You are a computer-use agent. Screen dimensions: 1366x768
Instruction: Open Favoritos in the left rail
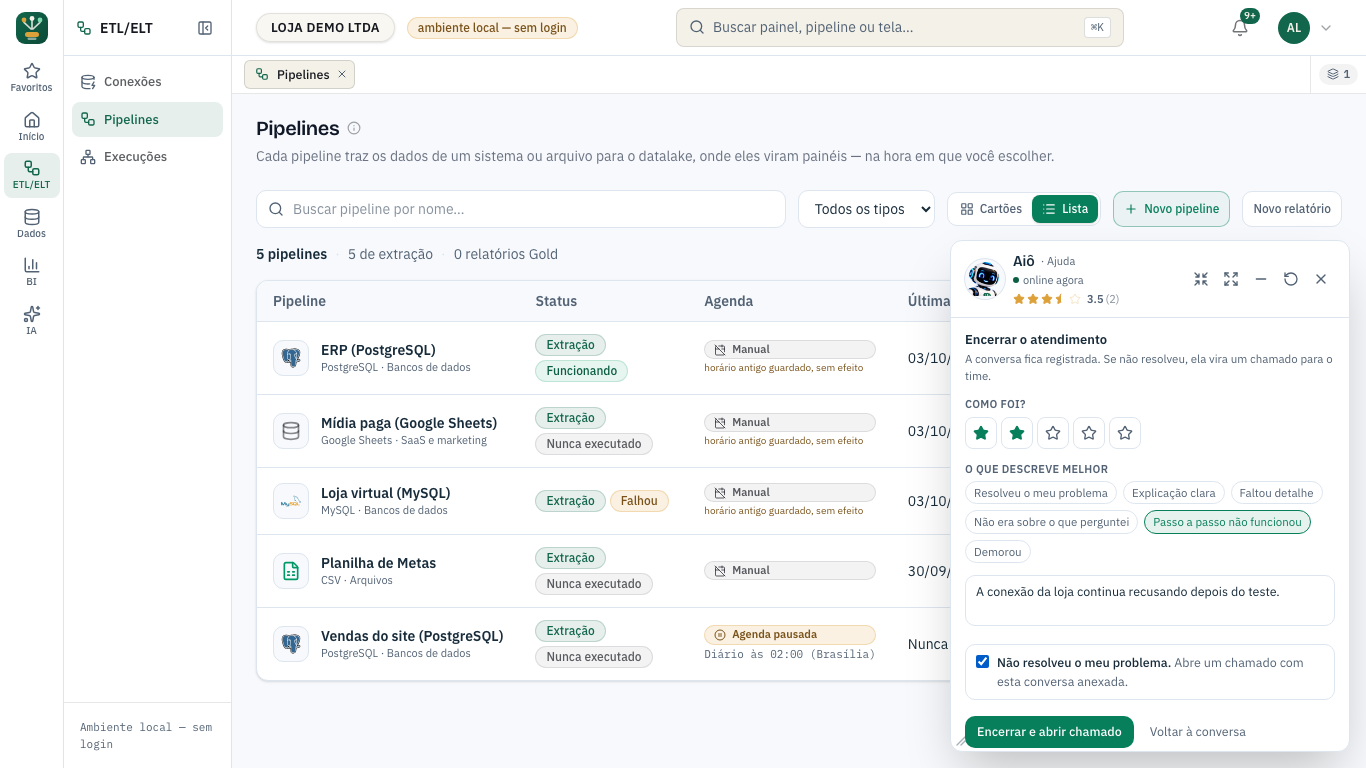32,78
